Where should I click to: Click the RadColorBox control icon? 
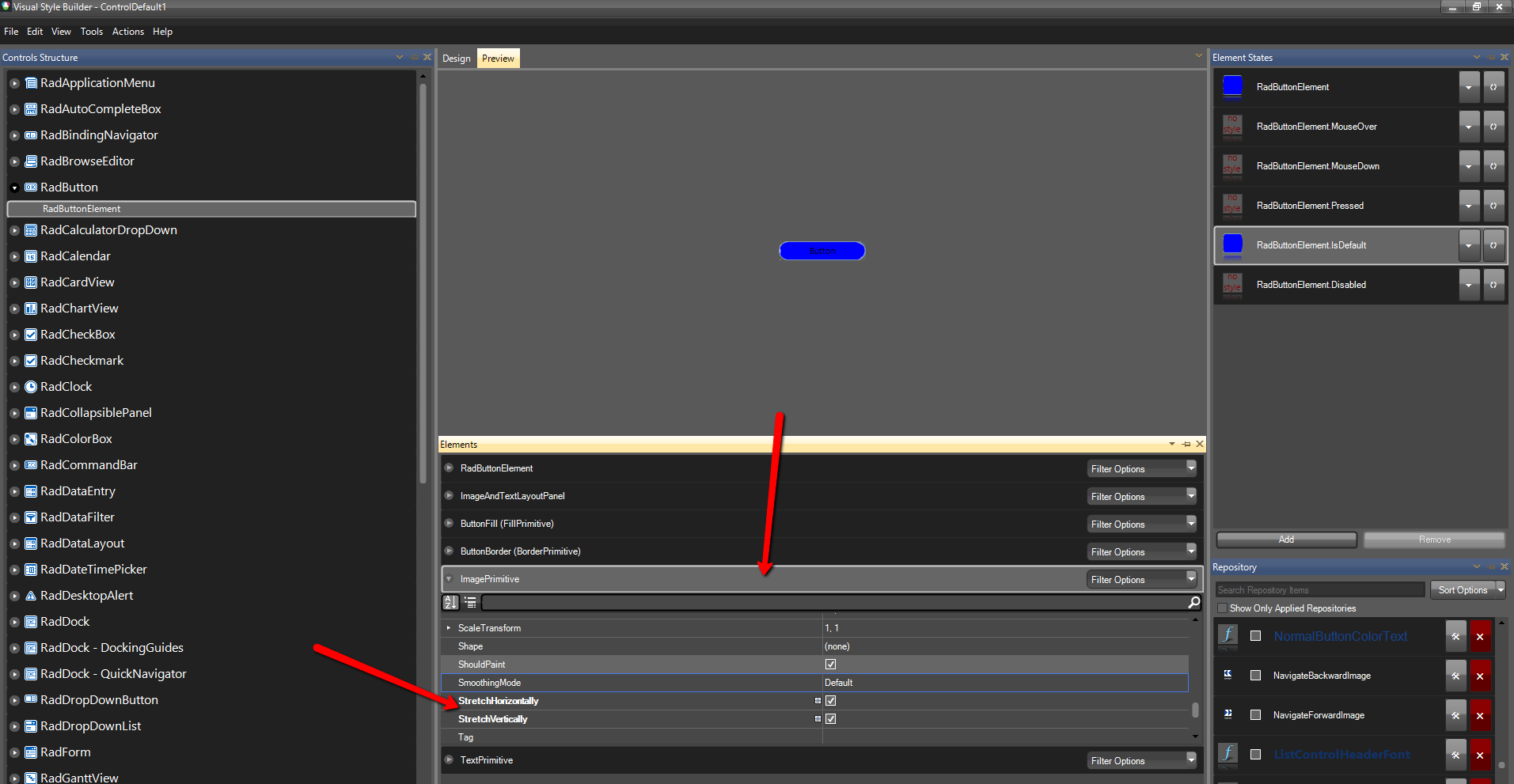tap(31, 439)
